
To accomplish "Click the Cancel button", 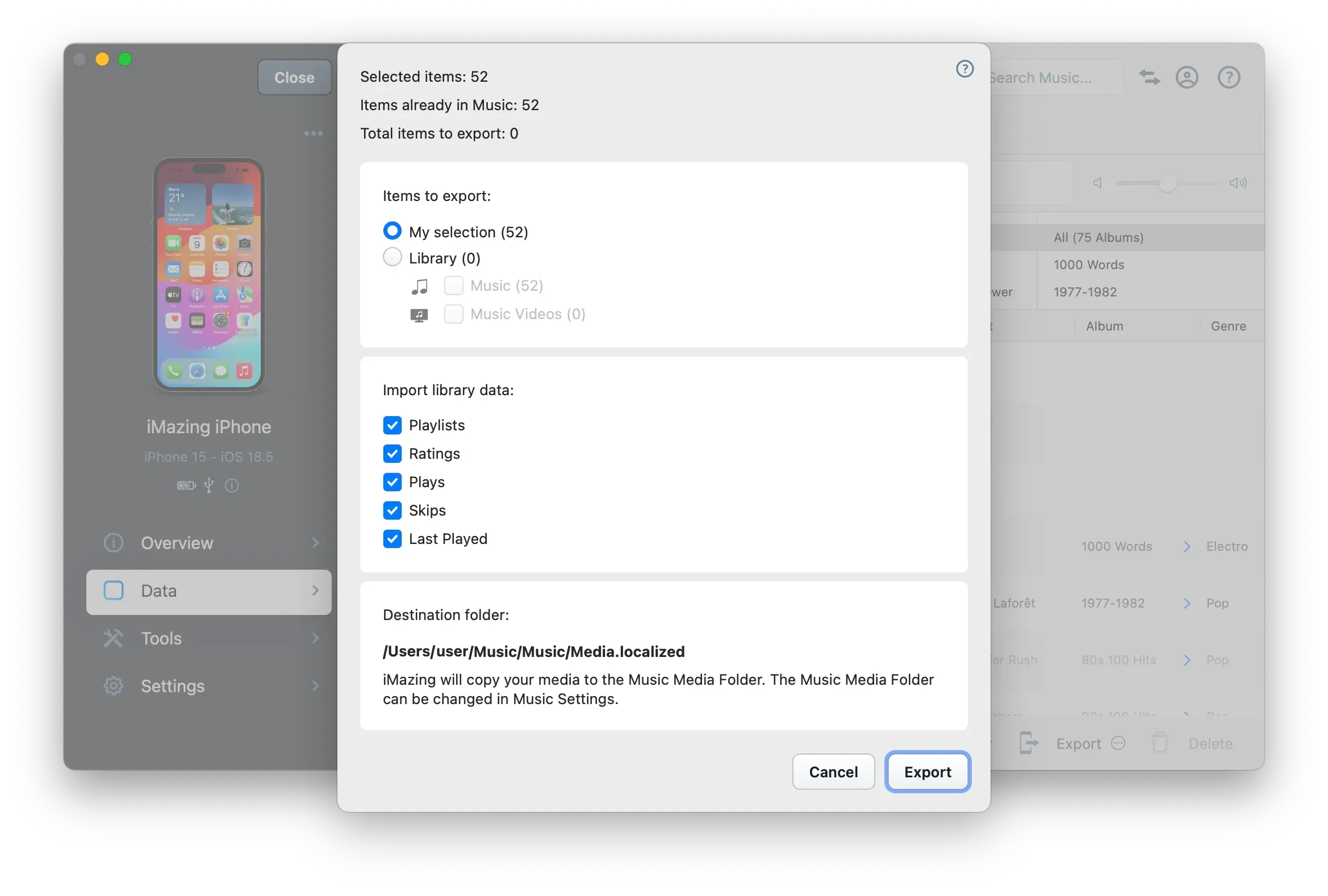I will click(x=833, y=772).
